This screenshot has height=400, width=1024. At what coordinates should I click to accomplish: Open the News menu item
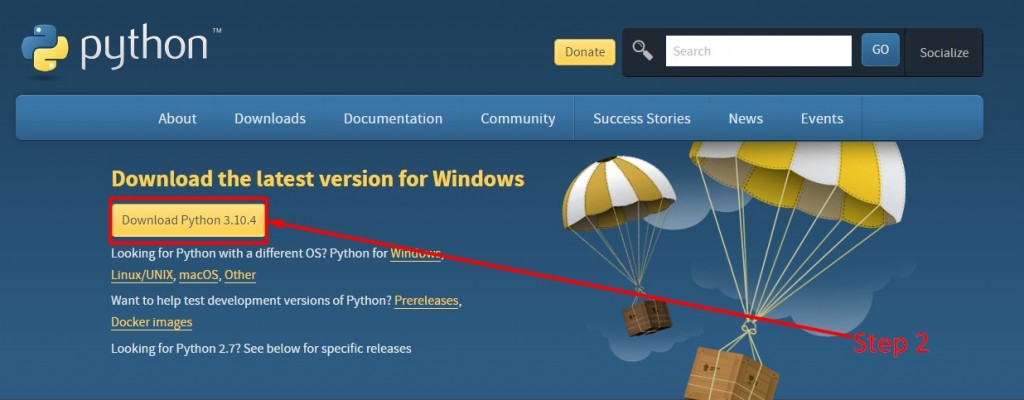click(x=746, y=118)
